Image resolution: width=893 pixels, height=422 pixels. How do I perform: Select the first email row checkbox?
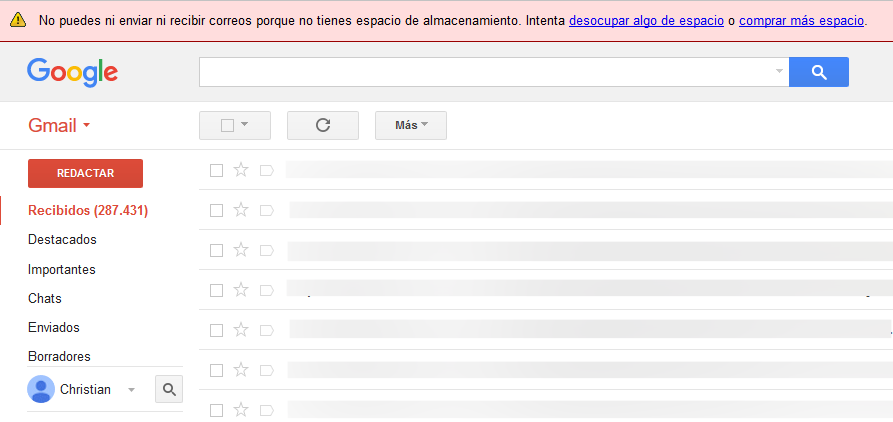pyautogui.click(x=216, y=170)
